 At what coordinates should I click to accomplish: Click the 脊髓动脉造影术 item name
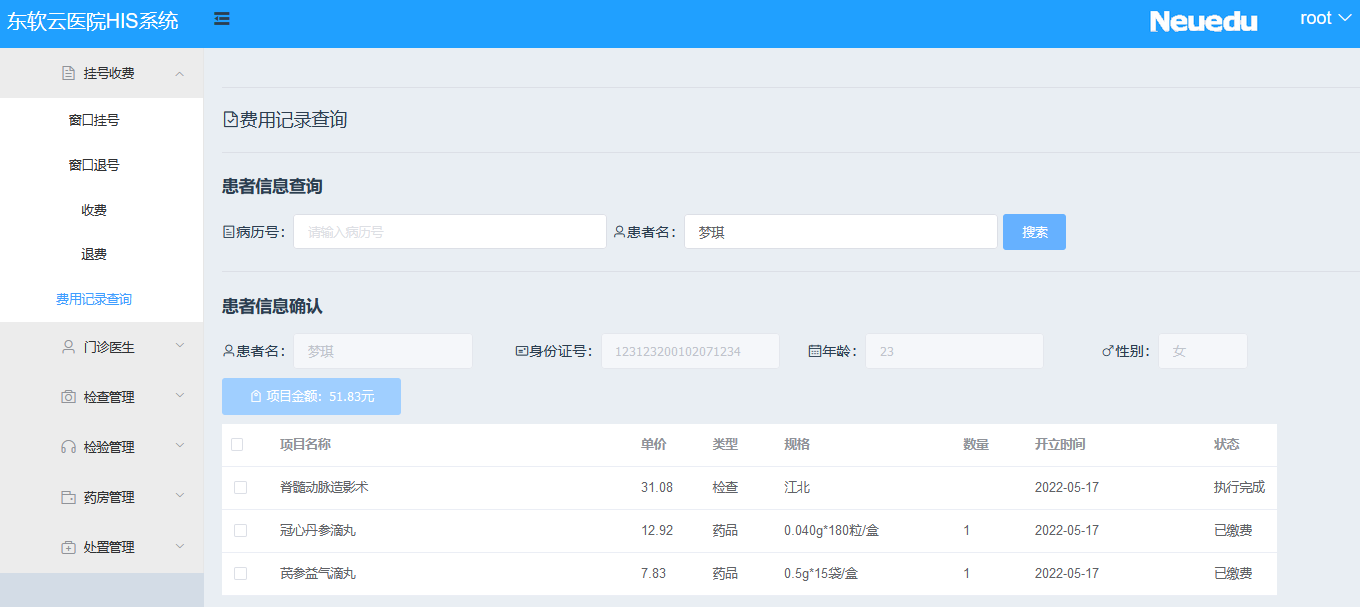325,488
